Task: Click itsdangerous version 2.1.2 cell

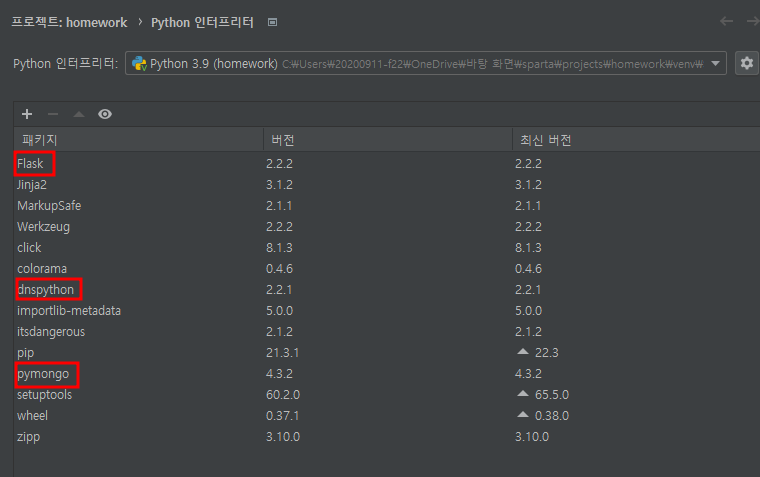Action: (x=279, y=332)
